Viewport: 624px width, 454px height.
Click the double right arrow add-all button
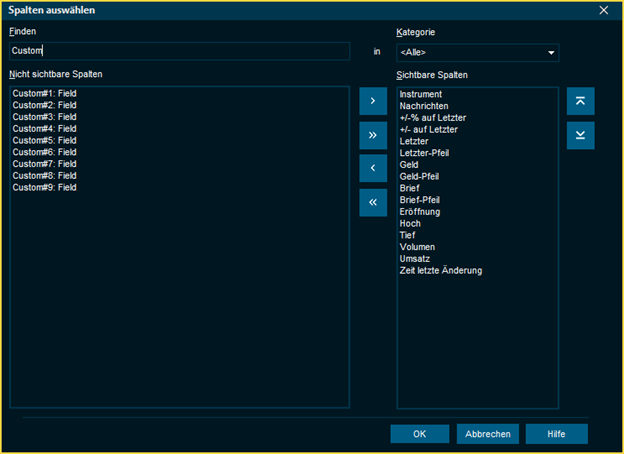[372, 134]
